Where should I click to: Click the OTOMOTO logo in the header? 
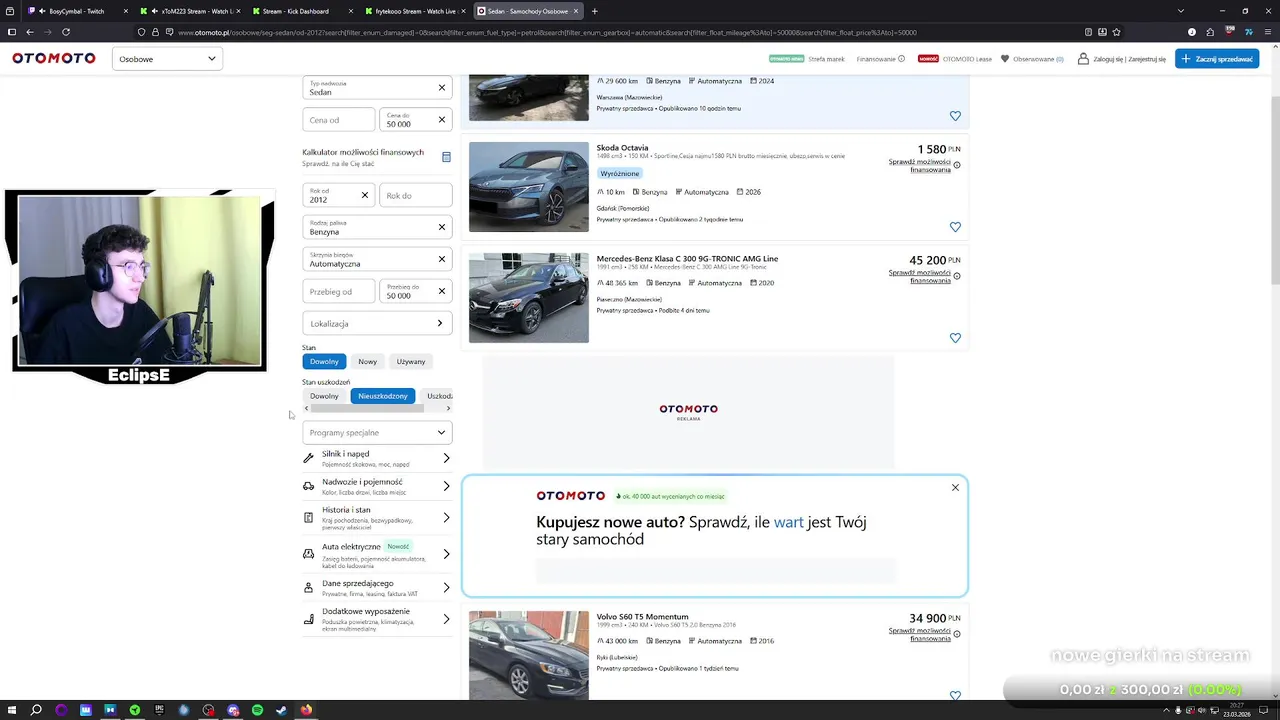coord(54,59)
